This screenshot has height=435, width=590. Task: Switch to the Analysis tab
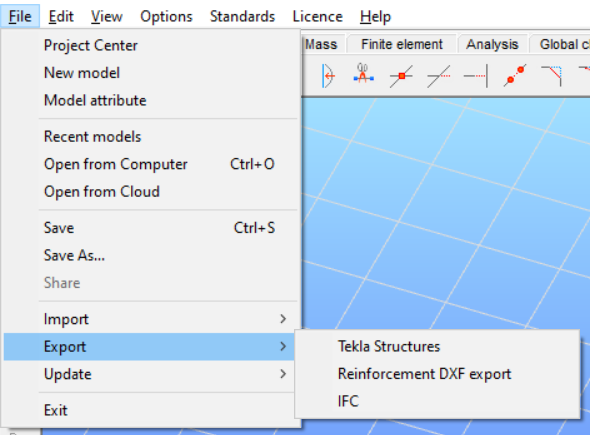point(492,44)
